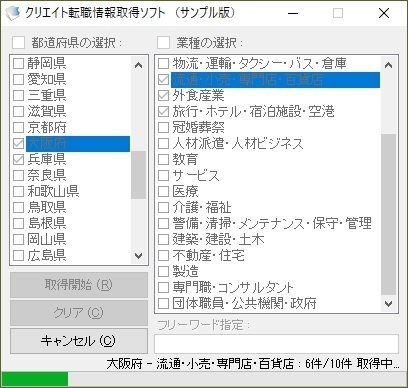Check the 冠婚葬祭 checkbox

coord(163,127)
